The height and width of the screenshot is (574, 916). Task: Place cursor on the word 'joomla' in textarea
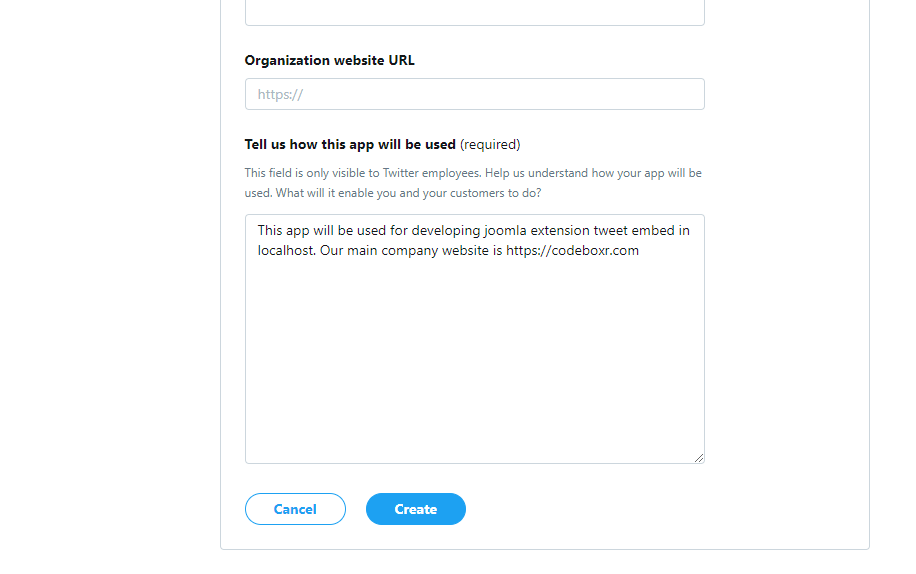[x=505, y=231]
